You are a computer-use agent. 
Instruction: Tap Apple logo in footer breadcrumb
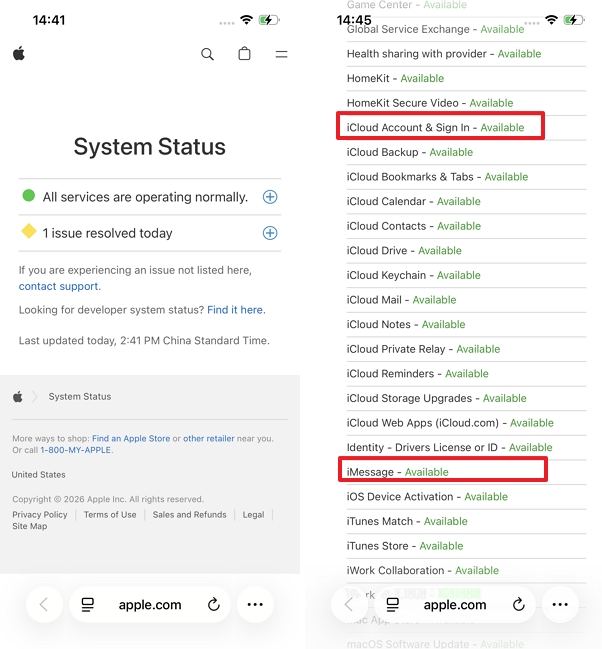click(x=18, y=397)
